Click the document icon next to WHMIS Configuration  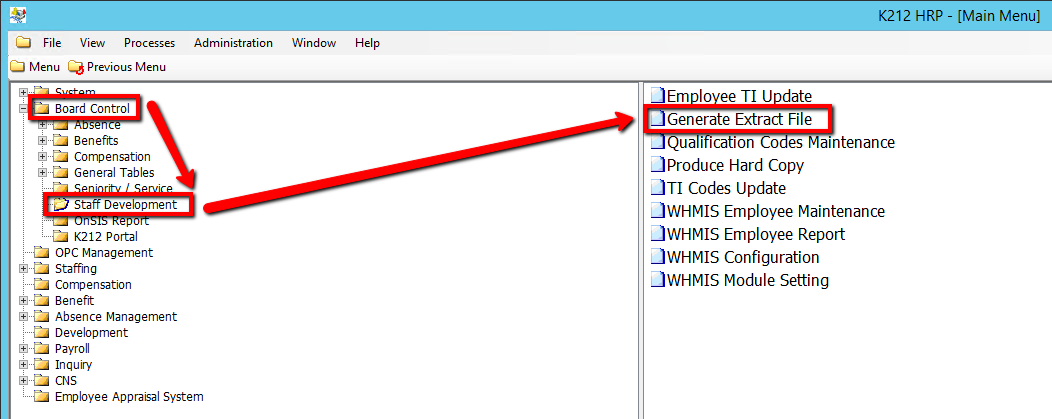(x=657, y=257)
